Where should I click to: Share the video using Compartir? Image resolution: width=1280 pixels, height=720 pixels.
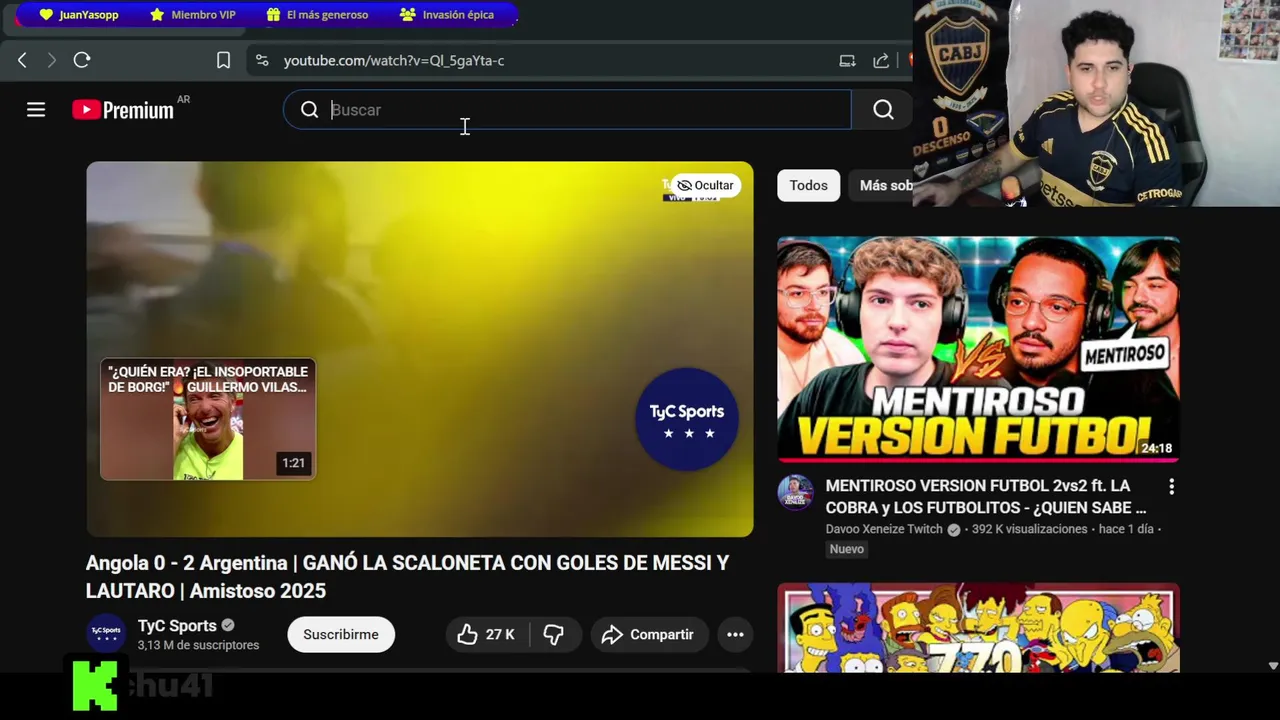click(x=648, y=634)
